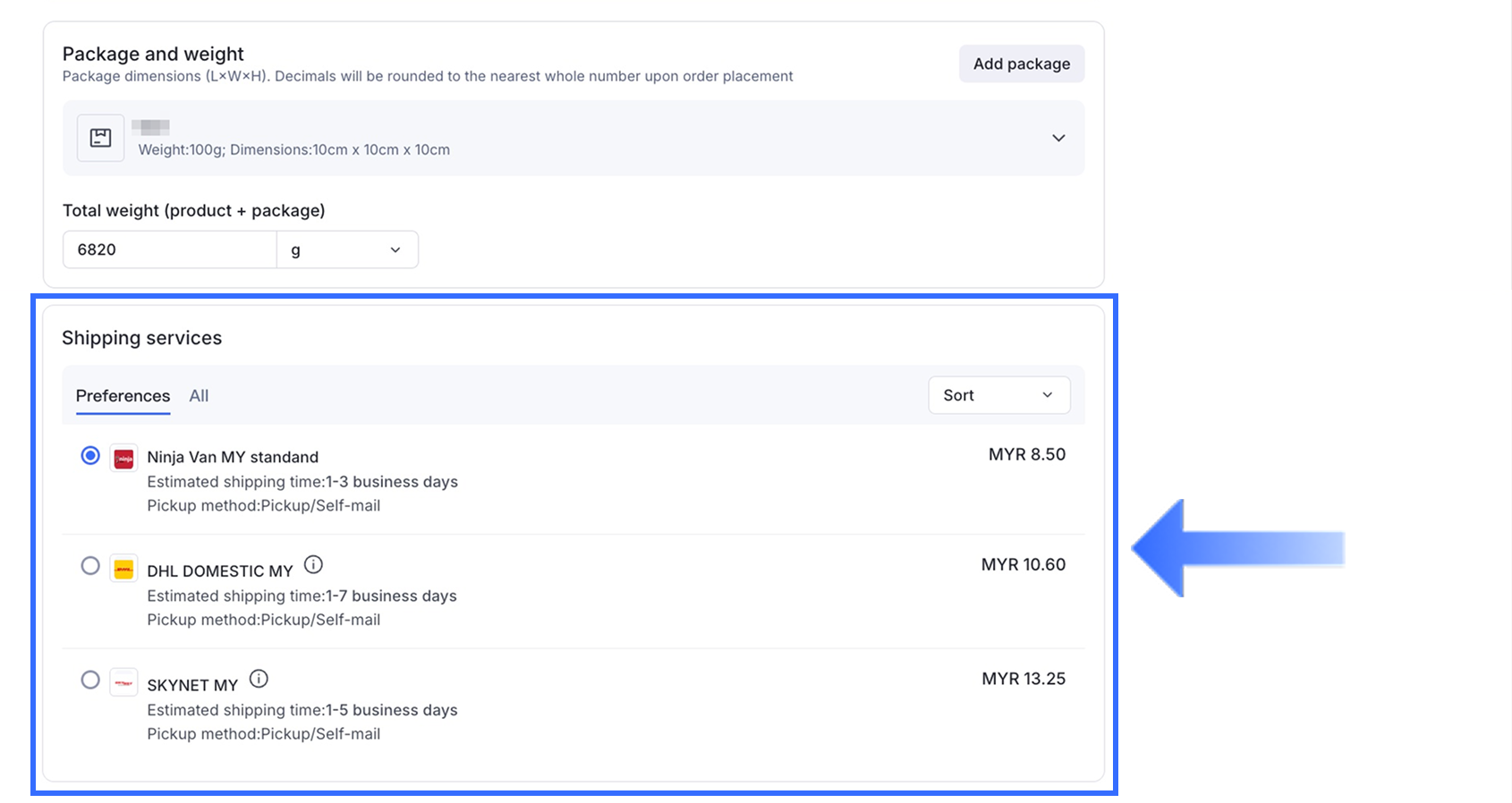Click the package box icon
This screenshot has height=803, width=1512.
[100, 138]
